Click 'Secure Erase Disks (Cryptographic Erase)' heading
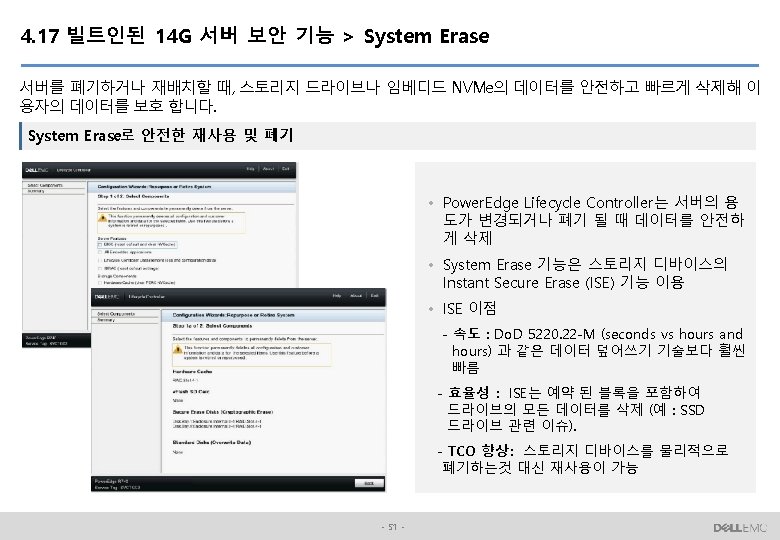This screenshot has width=780, height=540. pos(222,412)
